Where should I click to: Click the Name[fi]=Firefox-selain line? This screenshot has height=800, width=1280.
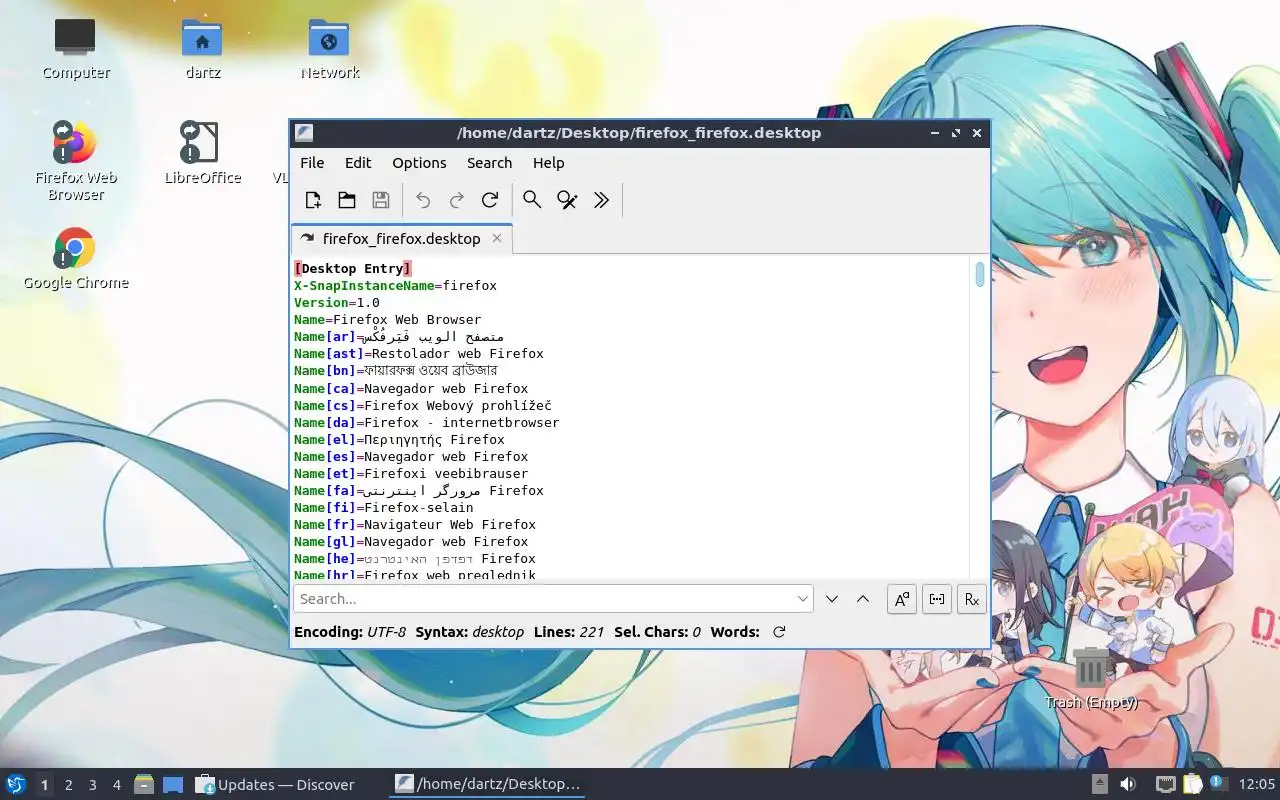tap(384, 507)
